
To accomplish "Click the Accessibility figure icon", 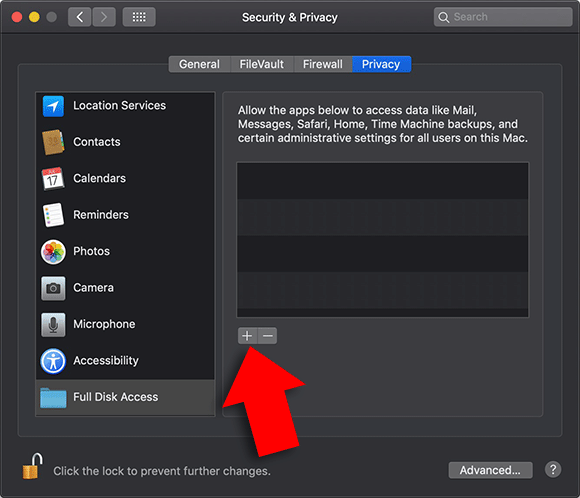I will [x=53, y=361].
